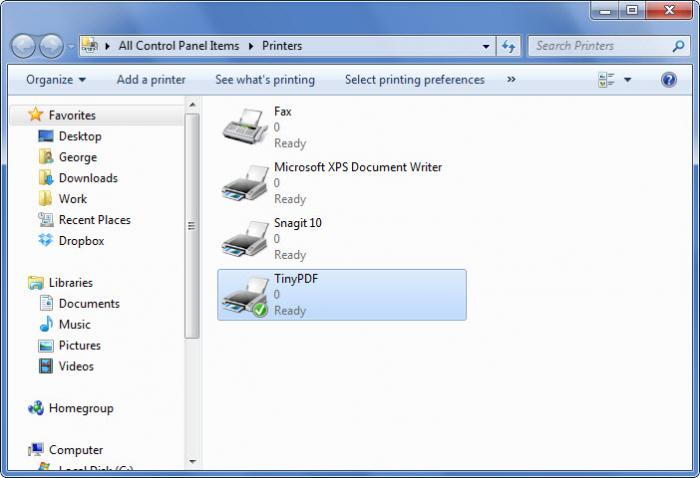The width and height of the screenshot is (700, 478).
Task: Show more toolbar commands with double chevron
Action: (x=511, y=79)
